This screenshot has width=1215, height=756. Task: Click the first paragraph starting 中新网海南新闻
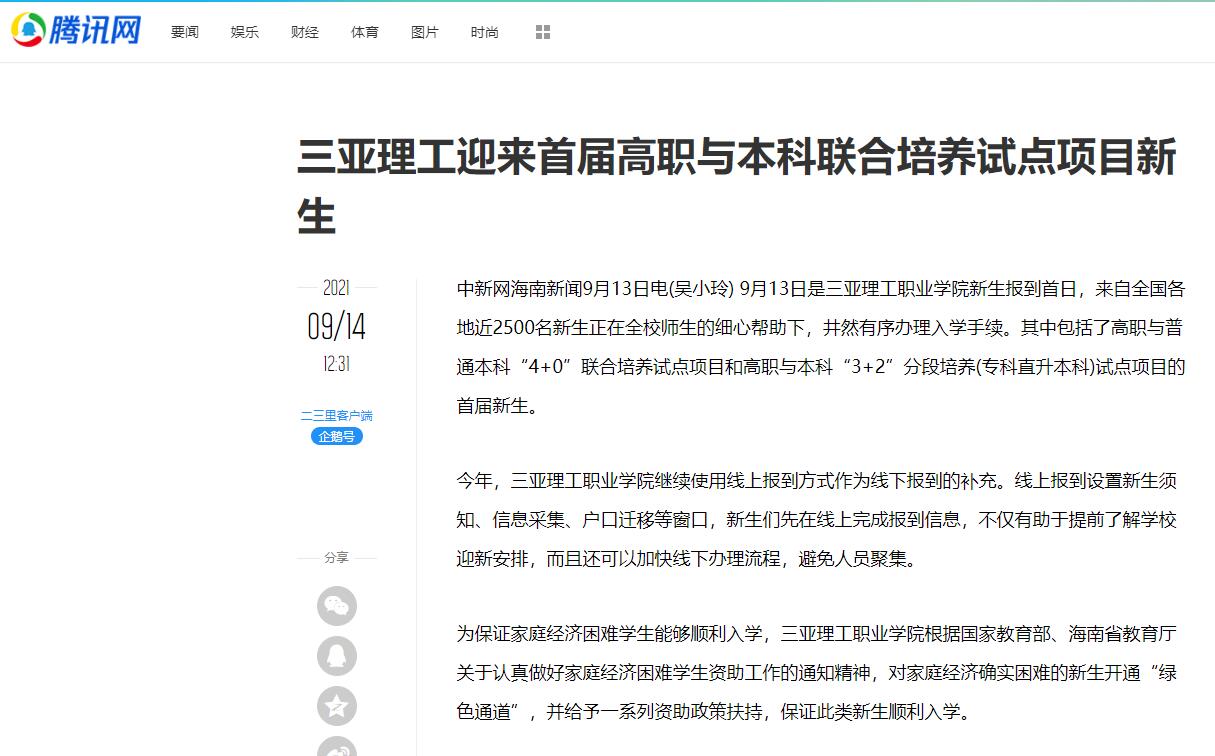[x=820, y=347]
